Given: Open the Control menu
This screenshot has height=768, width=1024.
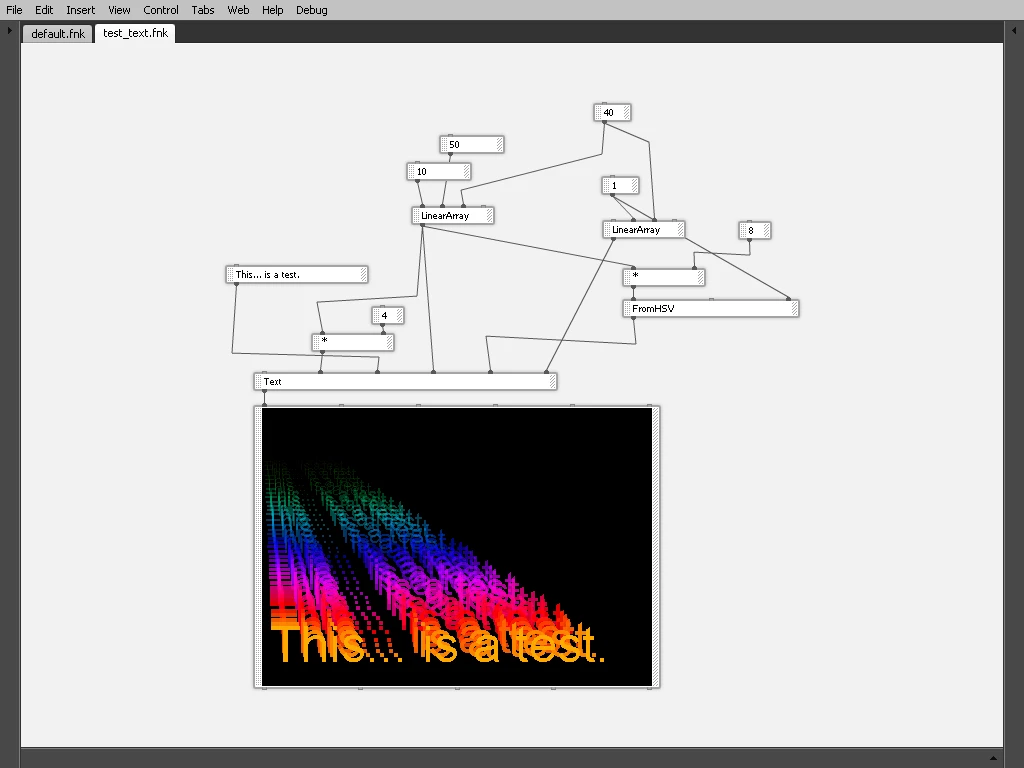Looking at the screenshot, I should coord(161,10).
